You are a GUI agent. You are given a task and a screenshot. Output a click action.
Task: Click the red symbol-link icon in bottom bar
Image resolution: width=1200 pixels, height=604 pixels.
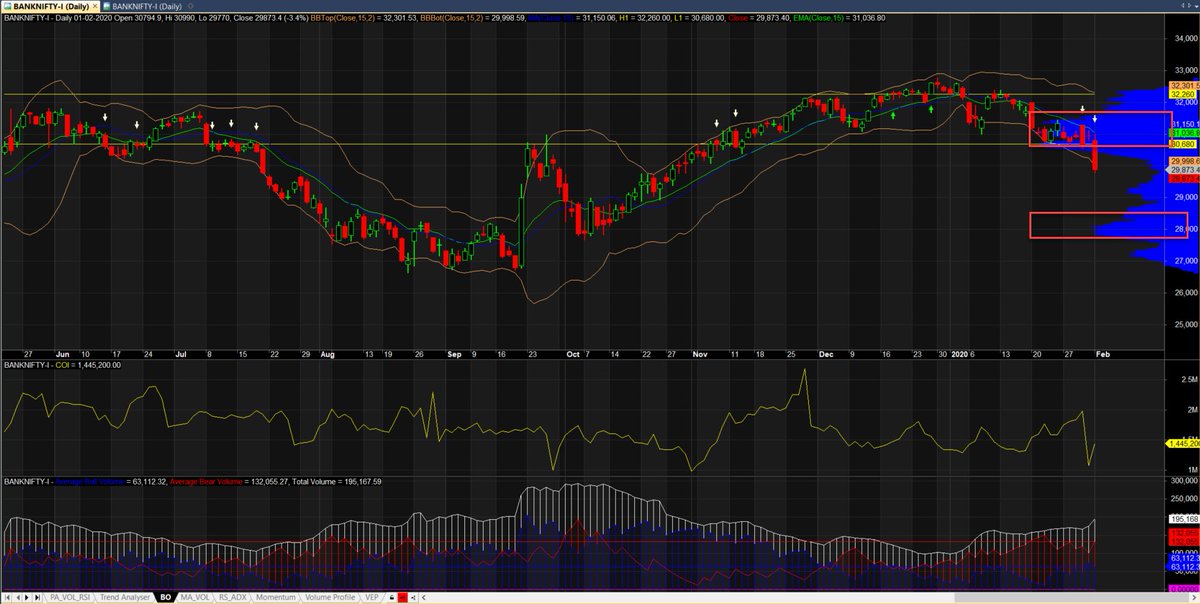tap(402, 597)
